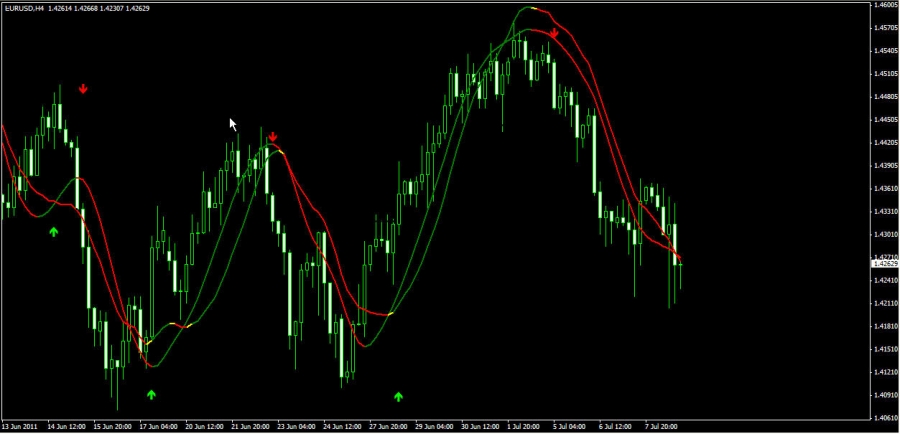The width and height of the screenshot is (900, 434).
Task: Click the 24 Jun 12:00 time label
Action: [x=342, y=425]
